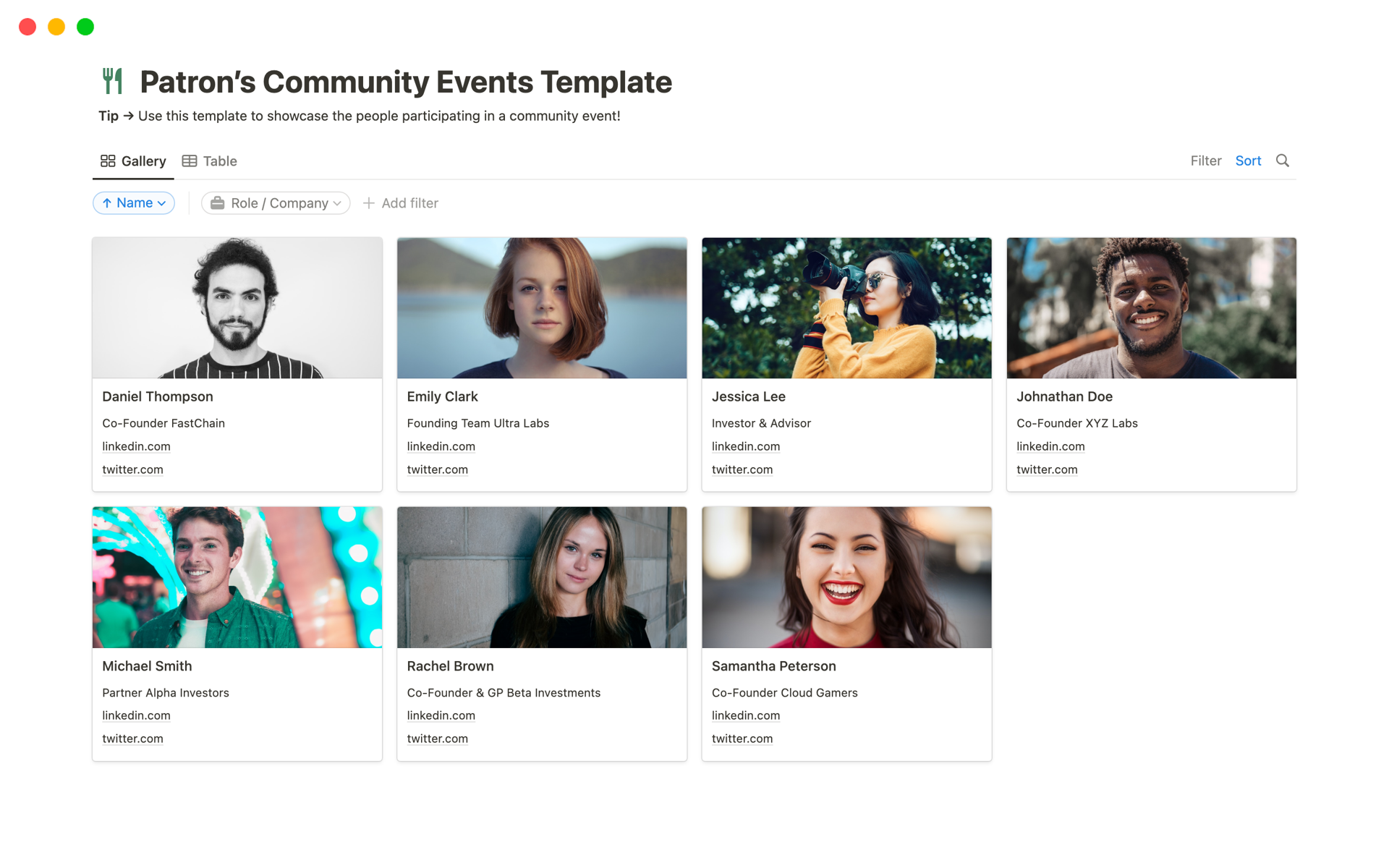
Task: Click the briefcase icon in Role filter
Action: [217, 203]
